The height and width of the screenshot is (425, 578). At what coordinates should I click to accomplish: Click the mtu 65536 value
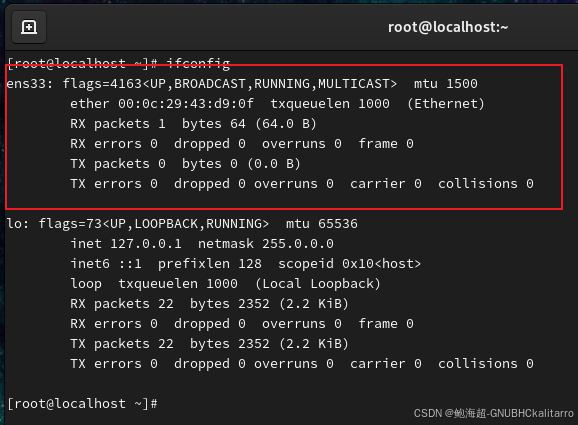click(322, 224)
